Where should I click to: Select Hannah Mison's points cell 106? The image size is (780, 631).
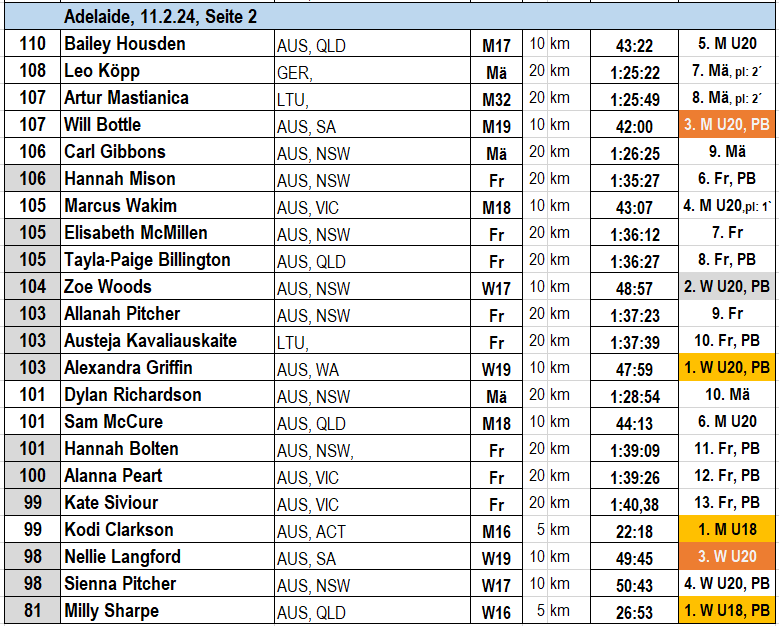(32, 178)
